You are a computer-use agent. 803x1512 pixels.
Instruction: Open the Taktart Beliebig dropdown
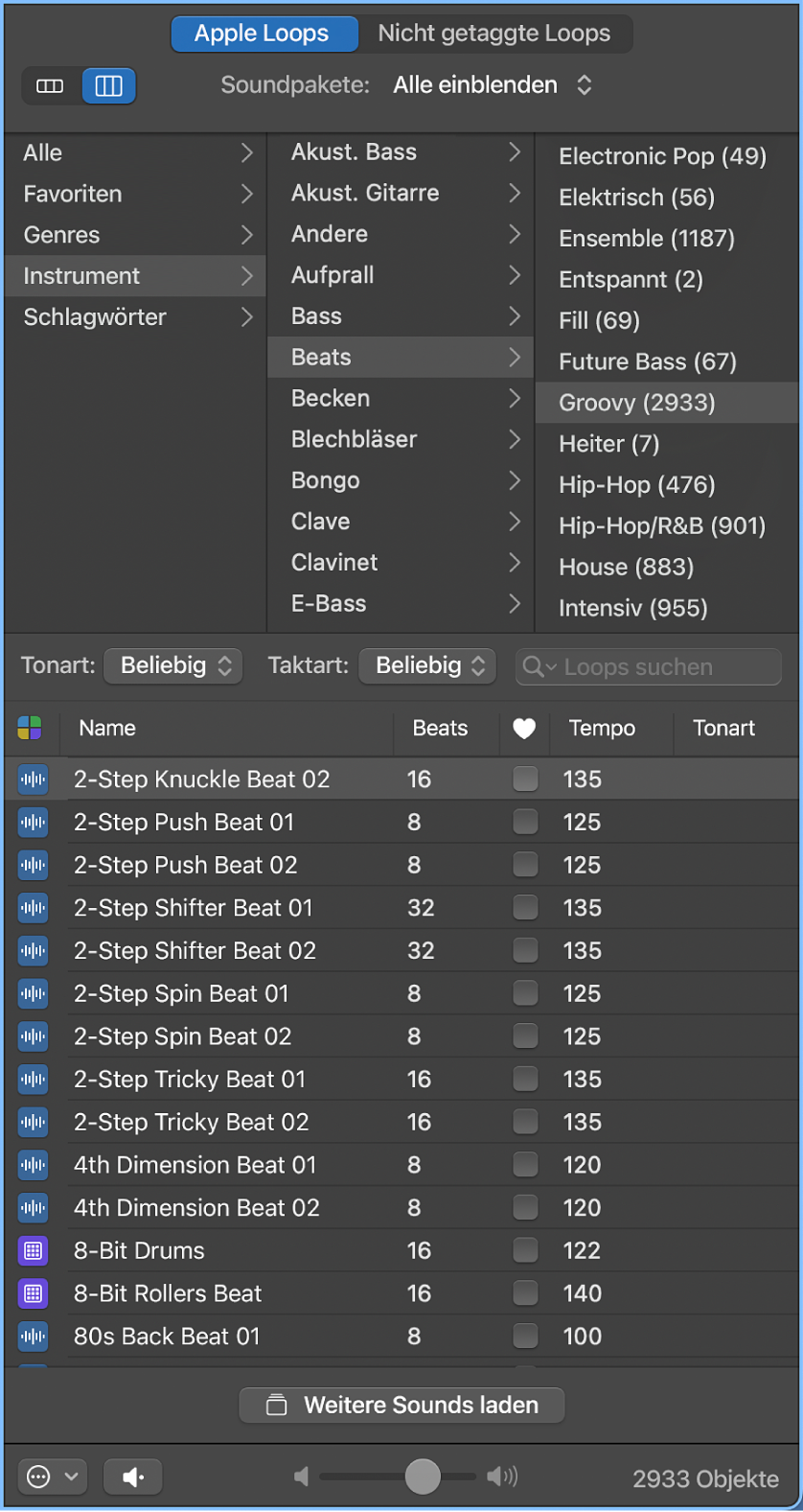pyautogui.click(x=427, y=665)
